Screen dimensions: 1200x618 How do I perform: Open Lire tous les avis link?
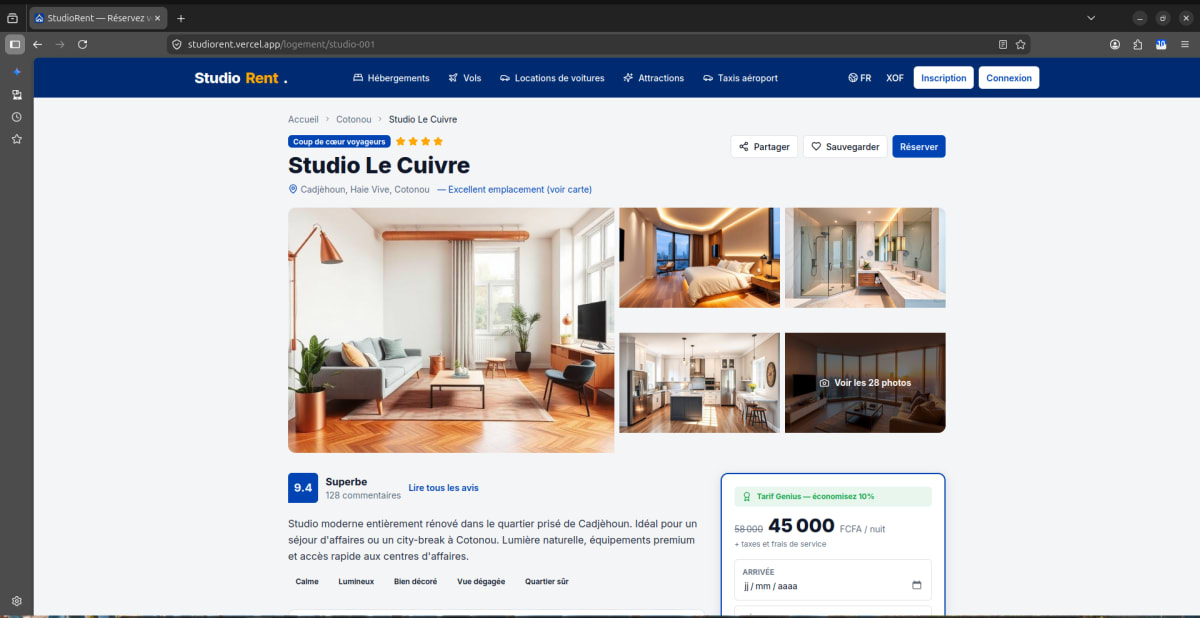point(444,488)
